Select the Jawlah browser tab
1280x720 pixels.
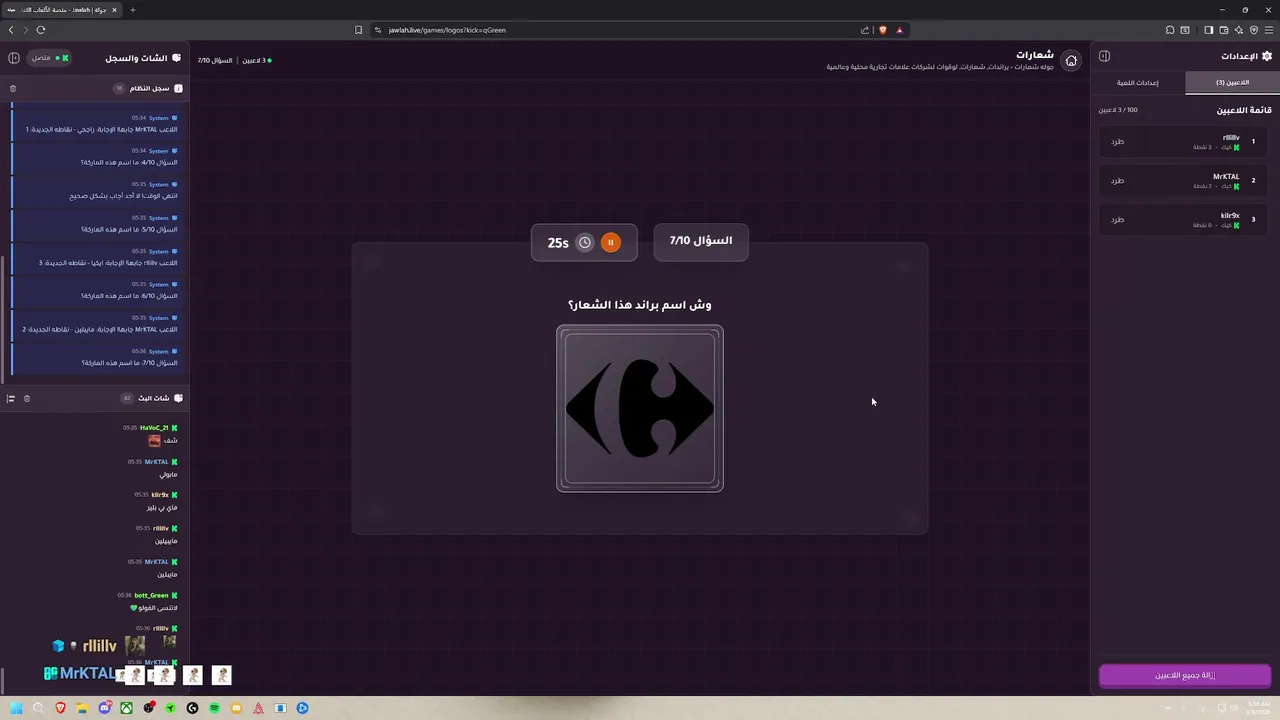[62, 10]
